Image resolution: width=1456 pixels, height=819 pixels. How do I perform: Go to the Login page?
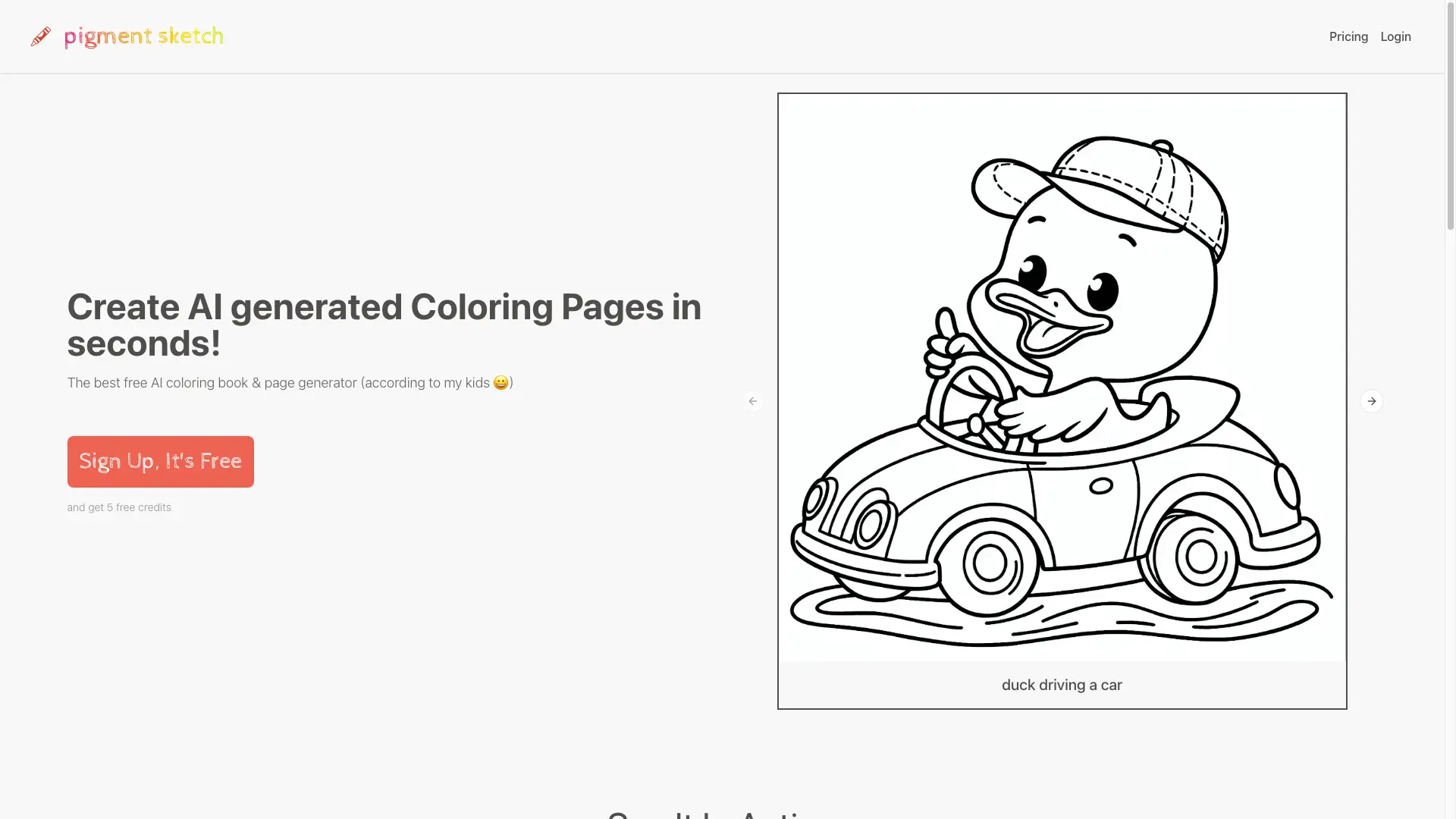[1395, 36]
